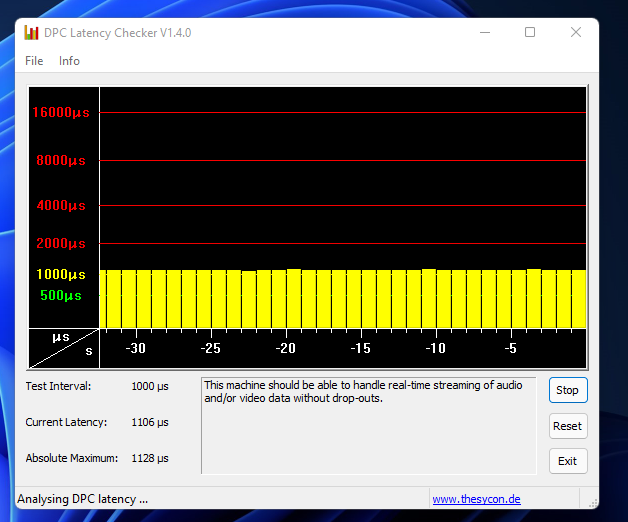Click the 16000µs axis label
This screenshot has height=522, width=628.
[x=61, y=113]
